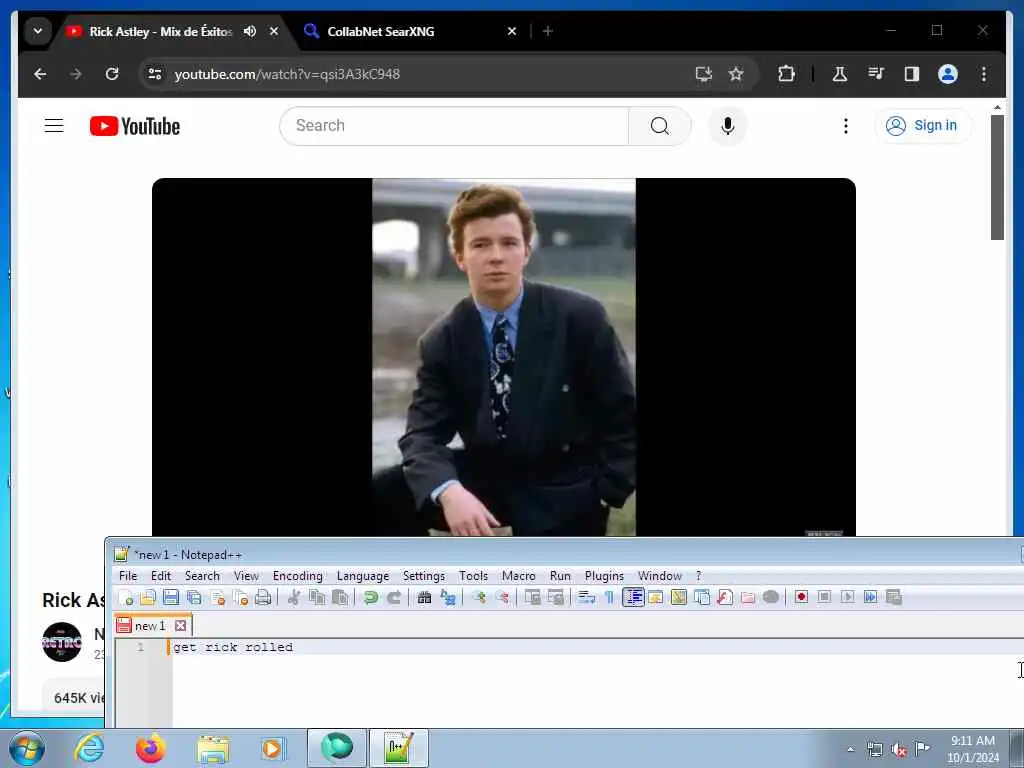1024x768 pixels.
Task: Click the Copy icon in Notepad++ toolbar
Action: tap(317, 597)
